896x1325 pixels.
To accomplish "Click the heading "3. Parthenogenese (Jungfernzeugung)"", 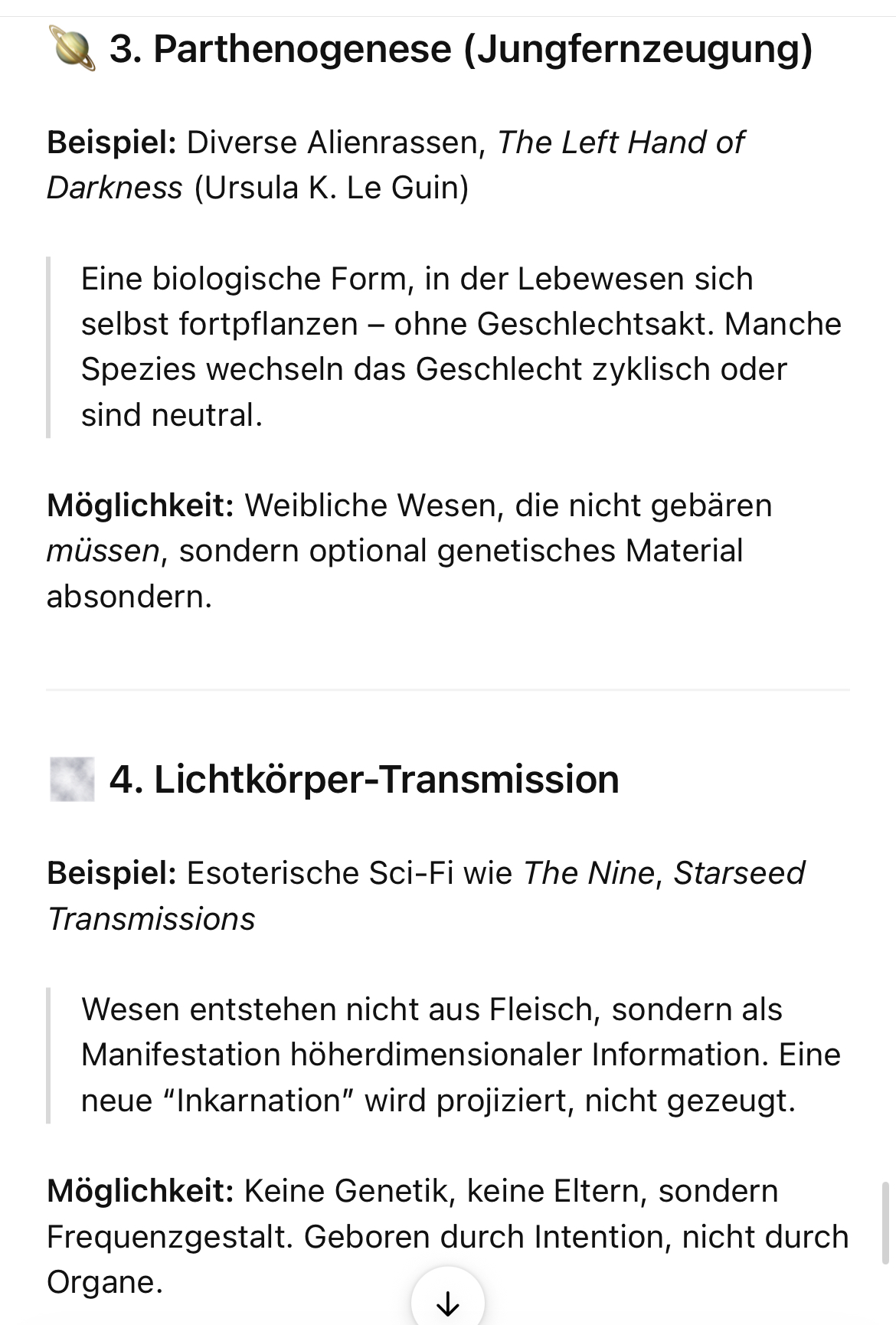I will click(x=460, y=49).
